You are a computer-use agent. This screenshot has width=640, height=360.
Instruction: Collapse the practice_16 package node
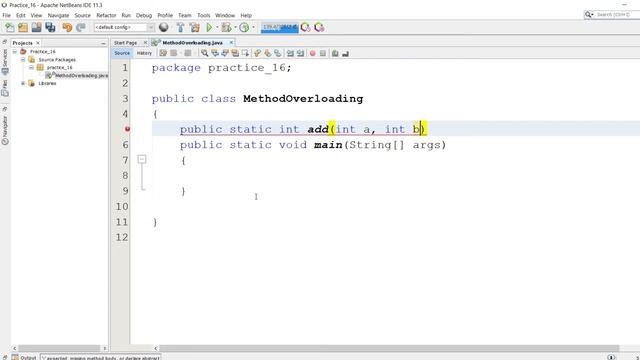(x=31, y=67)
